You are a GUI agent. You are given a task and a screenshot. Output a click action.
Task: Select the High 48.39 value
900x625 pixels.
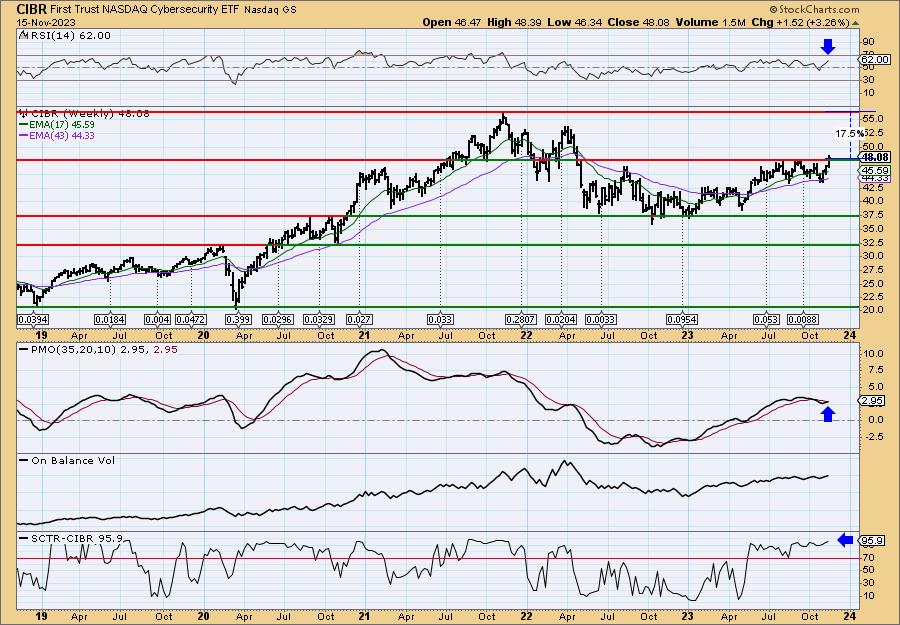point(514,22)
